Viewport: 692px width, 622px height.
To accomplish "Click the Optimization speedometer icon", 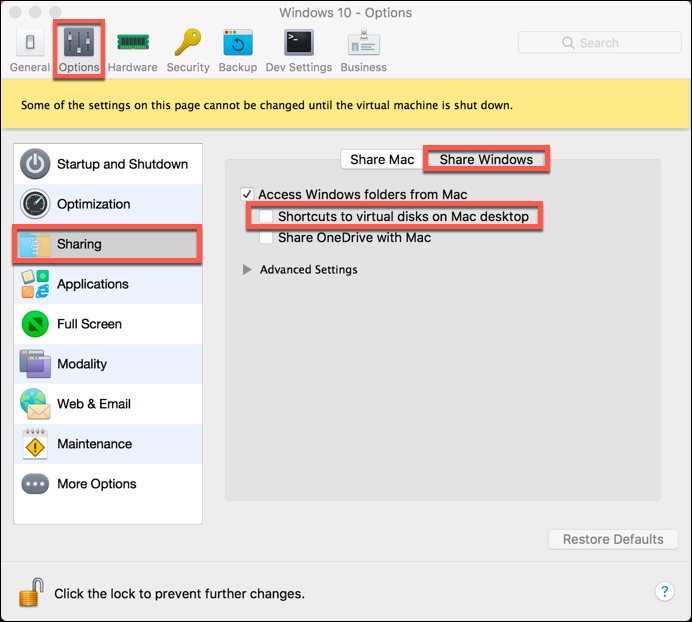I will pos(35,204).
